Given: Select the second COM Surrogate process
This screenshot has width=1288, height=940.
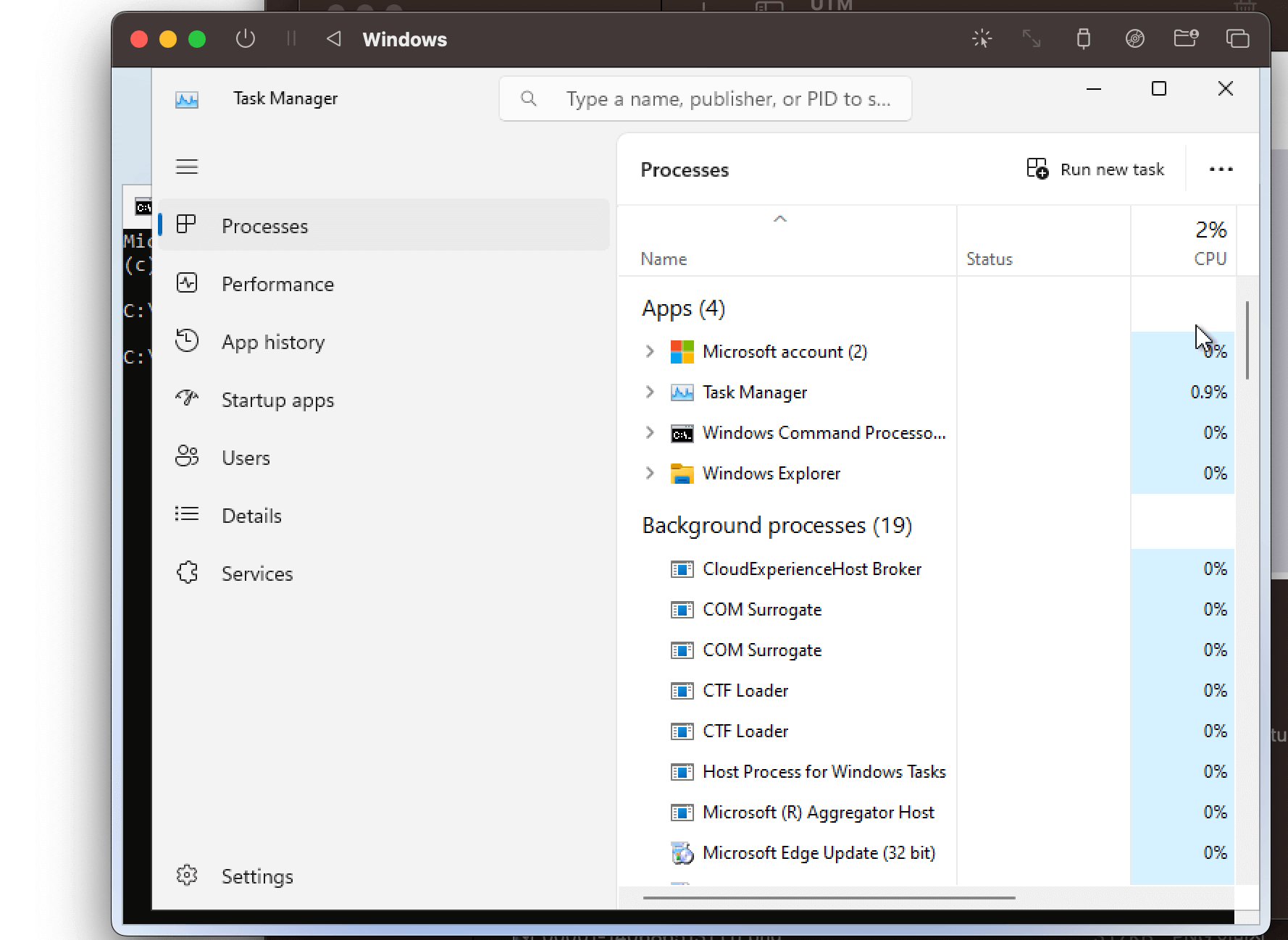Looking at the screenshot, I should pos(926,650).
